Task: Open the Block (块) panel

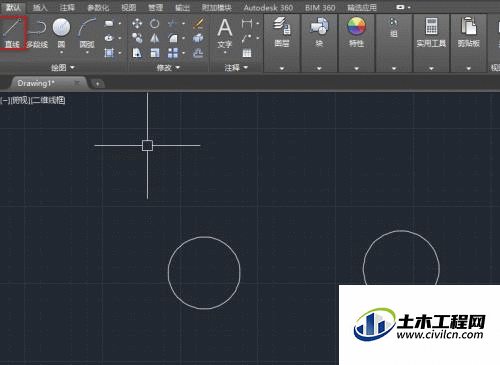Action: [319, 32]
